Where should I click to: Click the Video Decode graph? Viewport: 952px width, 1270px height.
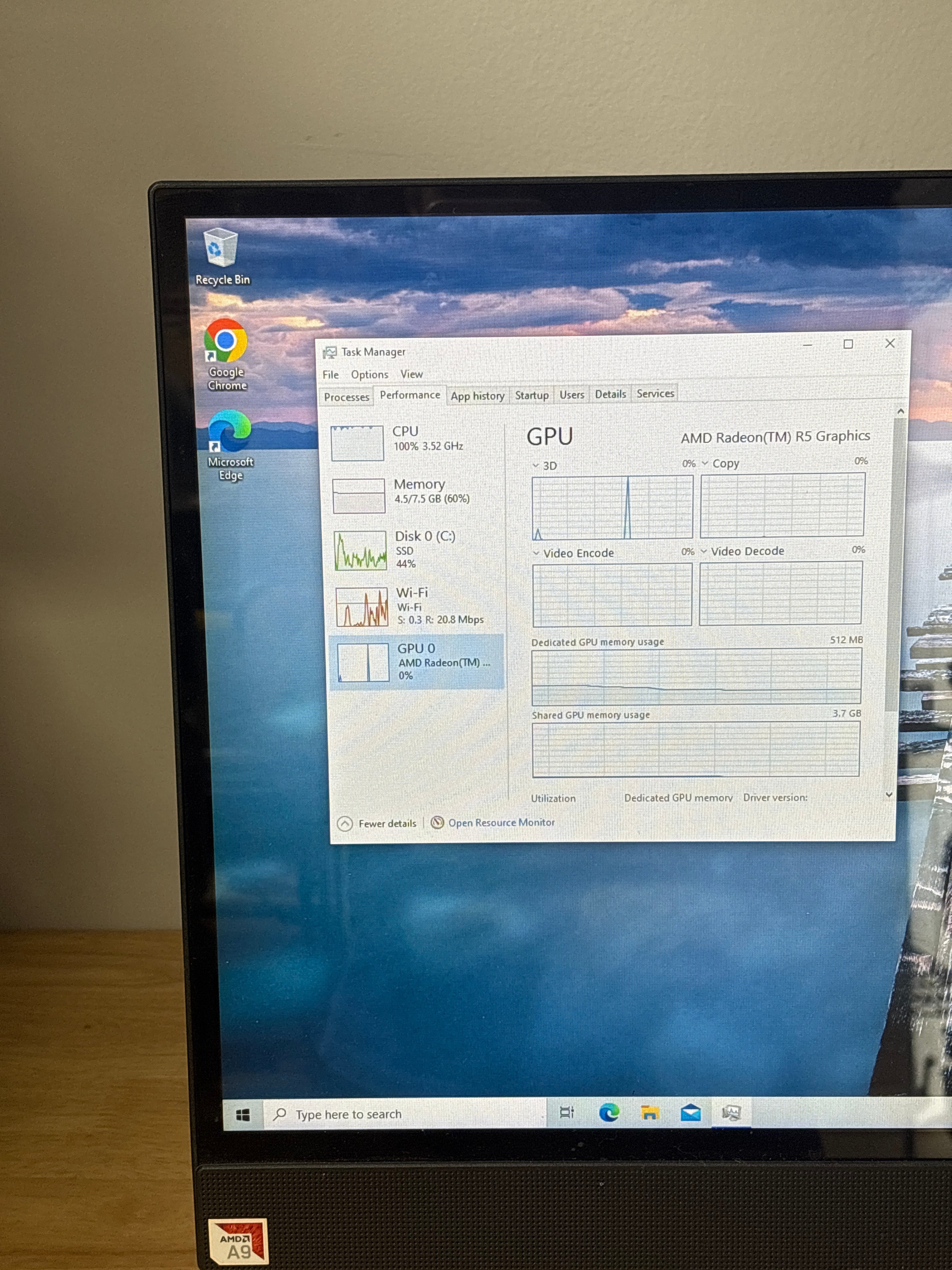tap(780, 593)
